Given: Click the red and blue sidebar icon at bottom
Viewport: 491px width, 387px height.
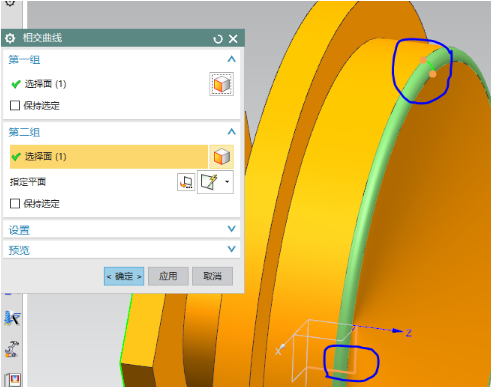Looking at the screenshot, I should point(13,379).
